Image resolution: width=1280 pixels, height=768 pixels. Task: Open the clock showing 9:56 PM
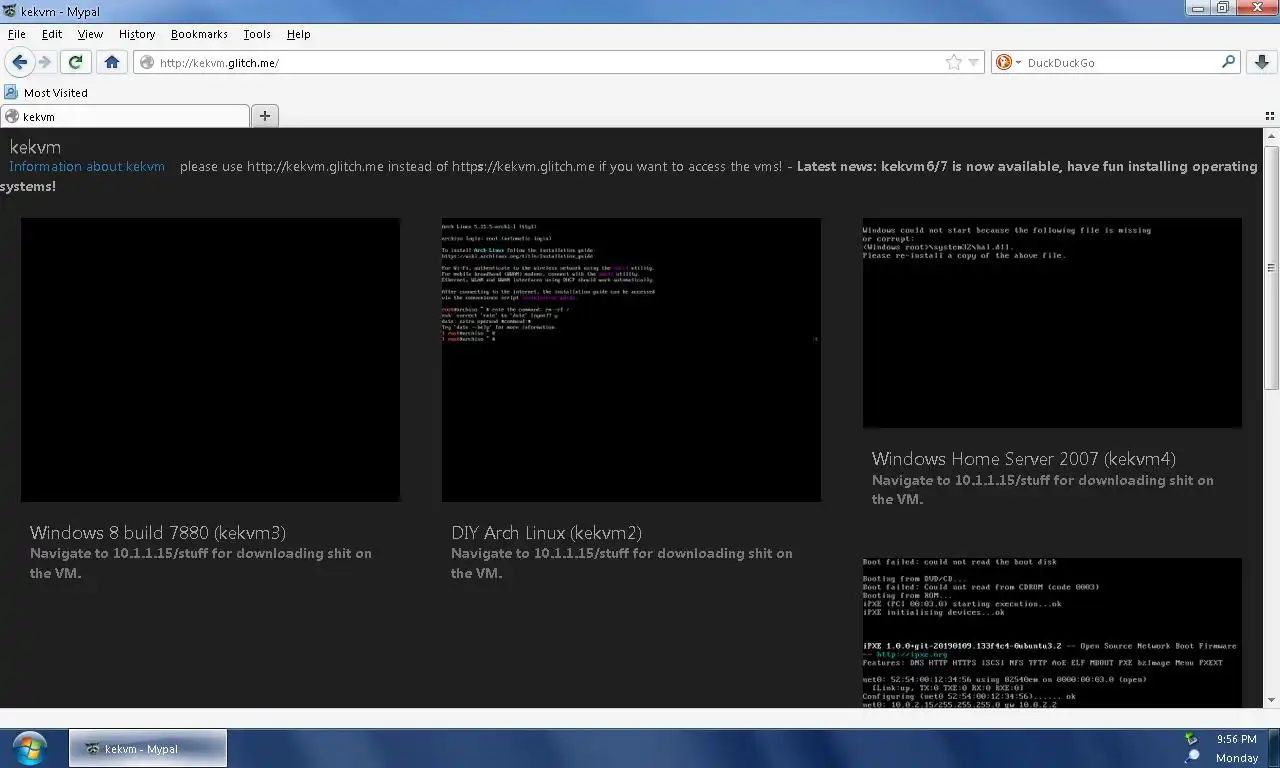[1236, 739]
